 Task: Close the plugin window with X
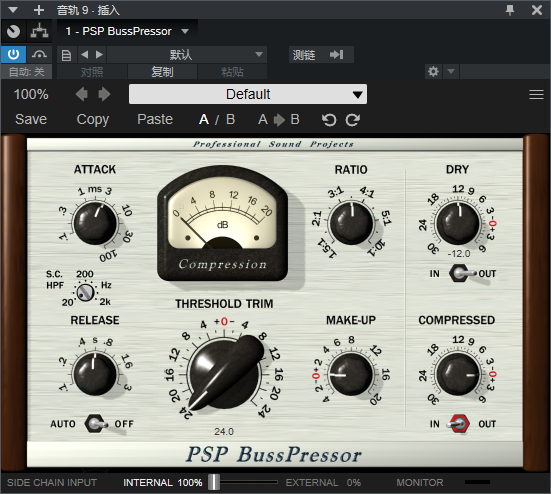tap(537, 10)
